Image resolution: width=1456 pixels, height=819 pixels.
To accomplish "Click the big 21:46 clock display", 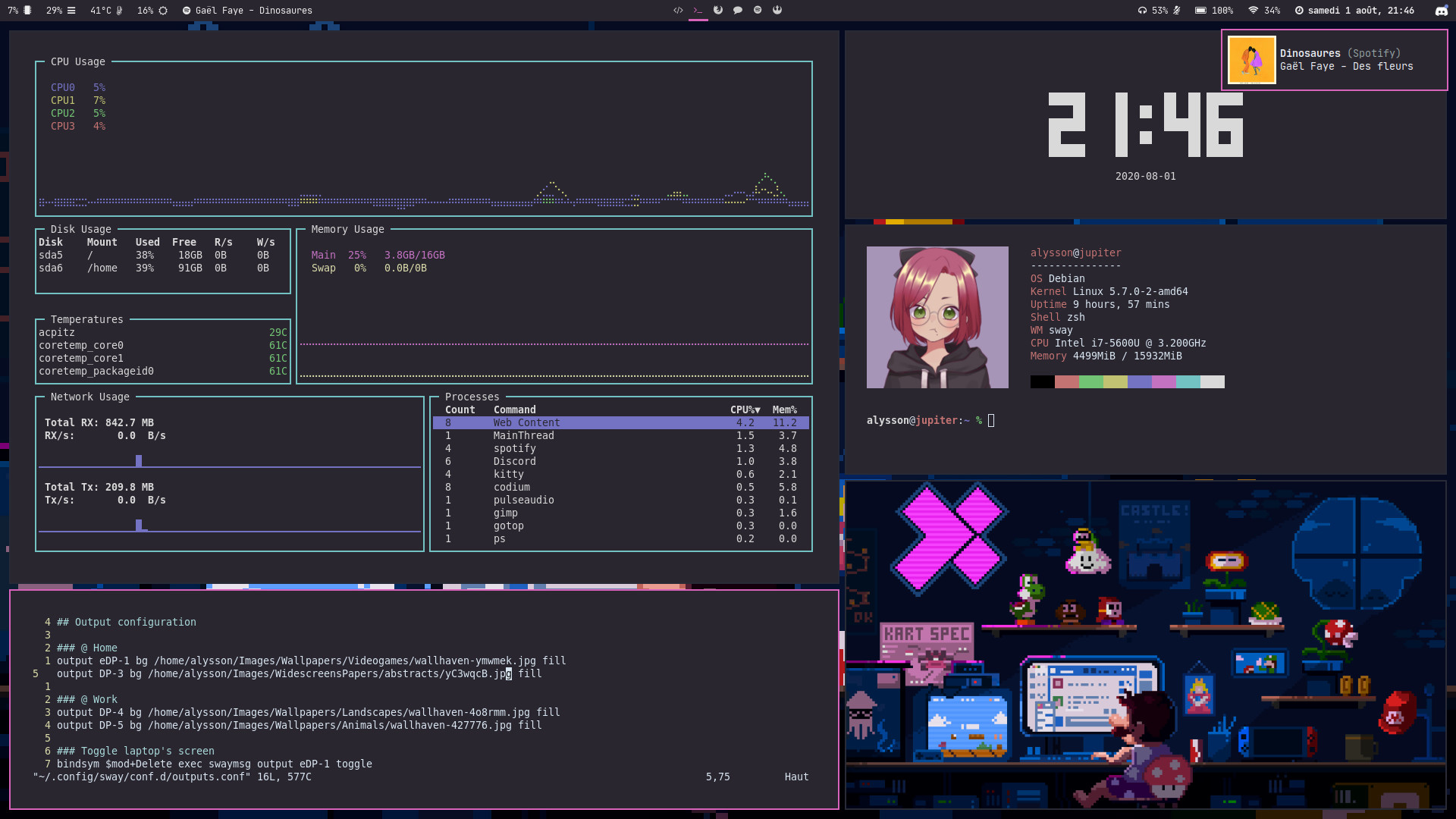I will tap(1145, 125).
